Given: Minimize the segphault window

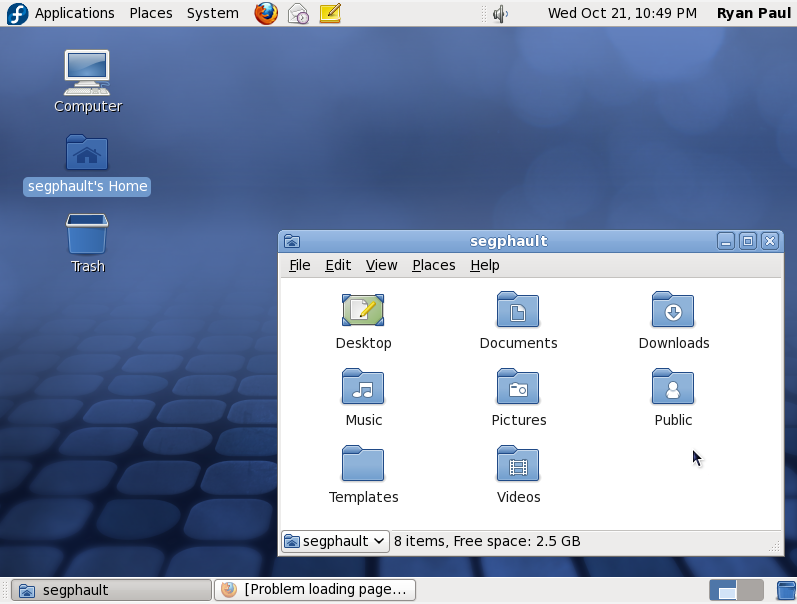Looking at the screenshot, I should pos(726,241).
